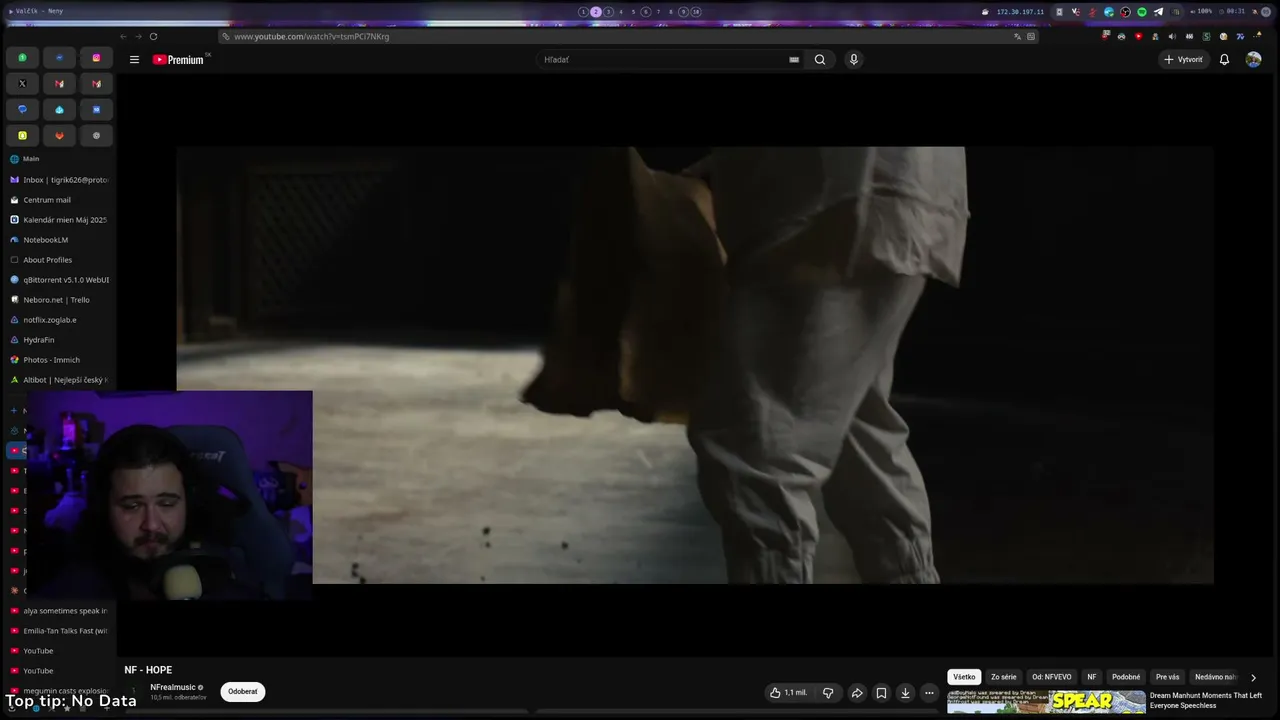Screen dimensions: 1280x720
Task: Open pinned X (Twitter) tab
Action: (22, 84)
